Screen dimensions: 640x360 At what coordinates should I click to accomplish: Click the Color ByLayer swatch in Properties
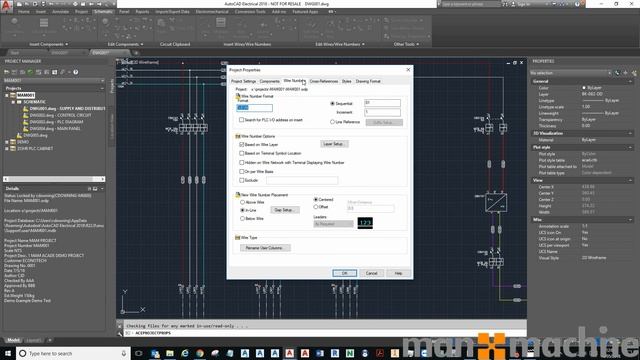[584, 88]
